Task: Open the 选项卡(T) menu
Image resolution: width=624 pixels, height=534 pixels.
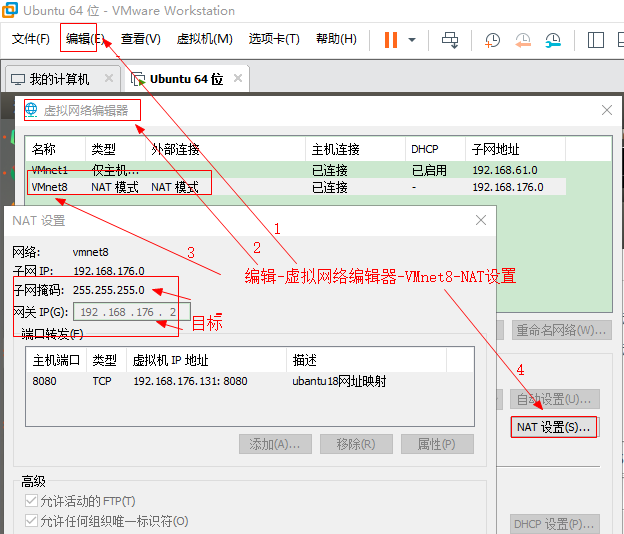Action: point(274,39)
